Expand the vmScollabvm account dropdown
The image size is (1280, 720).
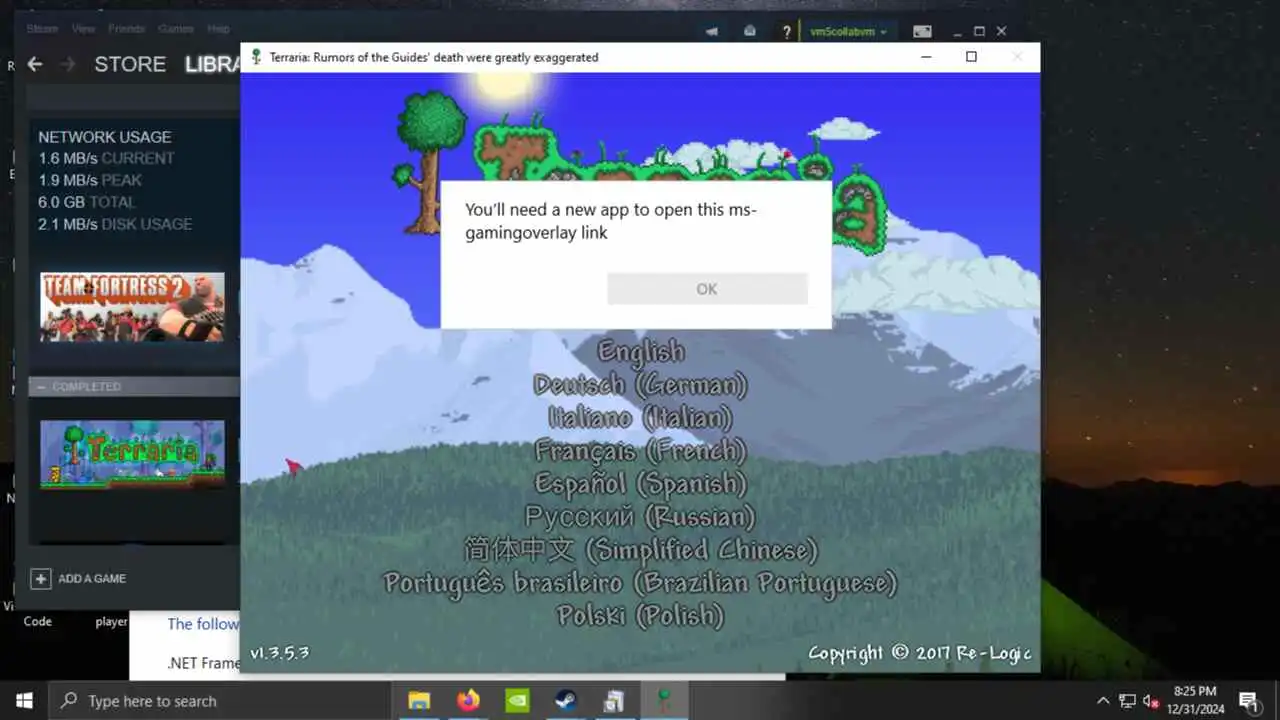tap(849, 31)
